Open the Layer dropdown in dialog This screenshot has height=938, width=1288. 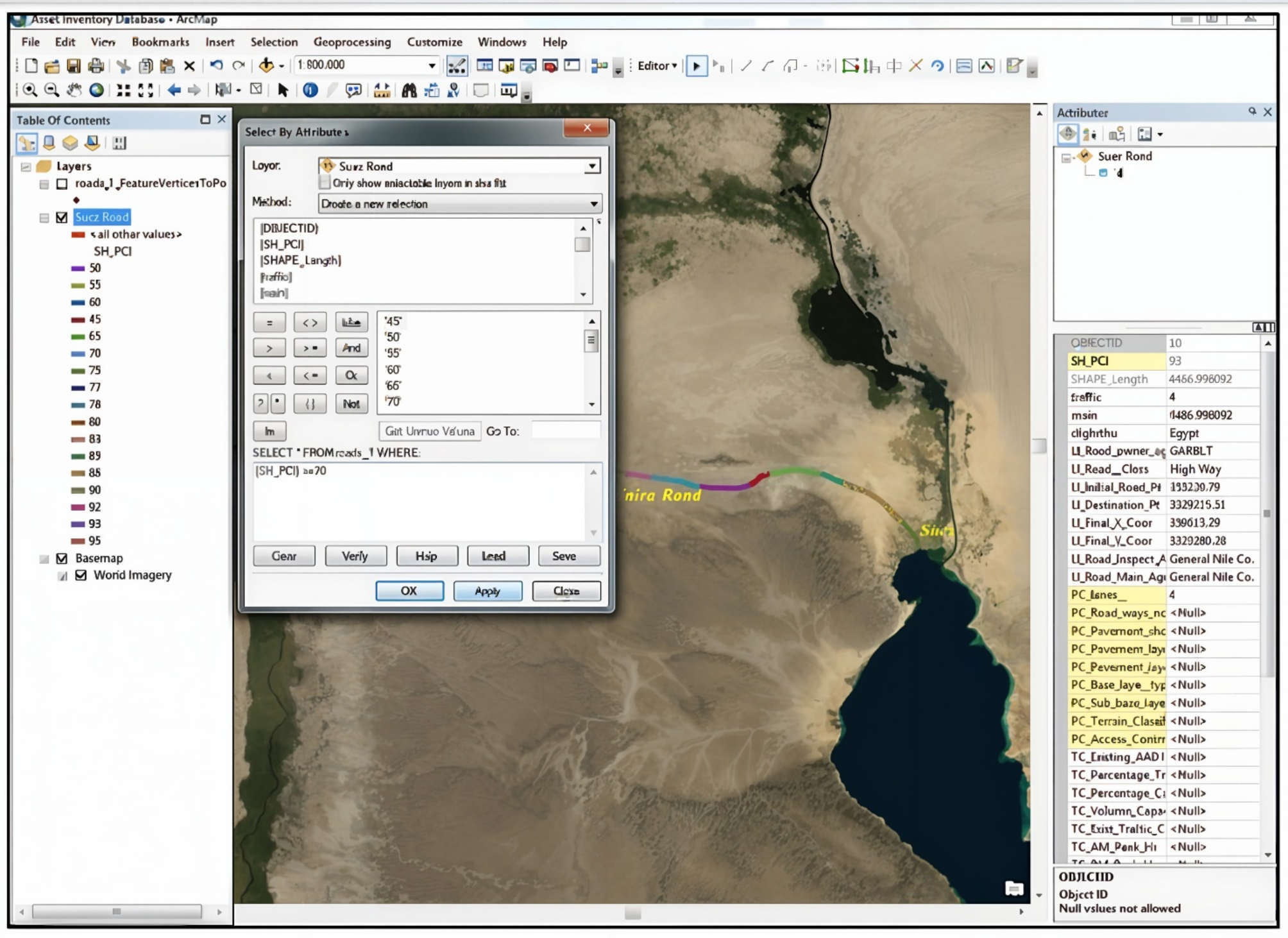[x=592, y=166]
